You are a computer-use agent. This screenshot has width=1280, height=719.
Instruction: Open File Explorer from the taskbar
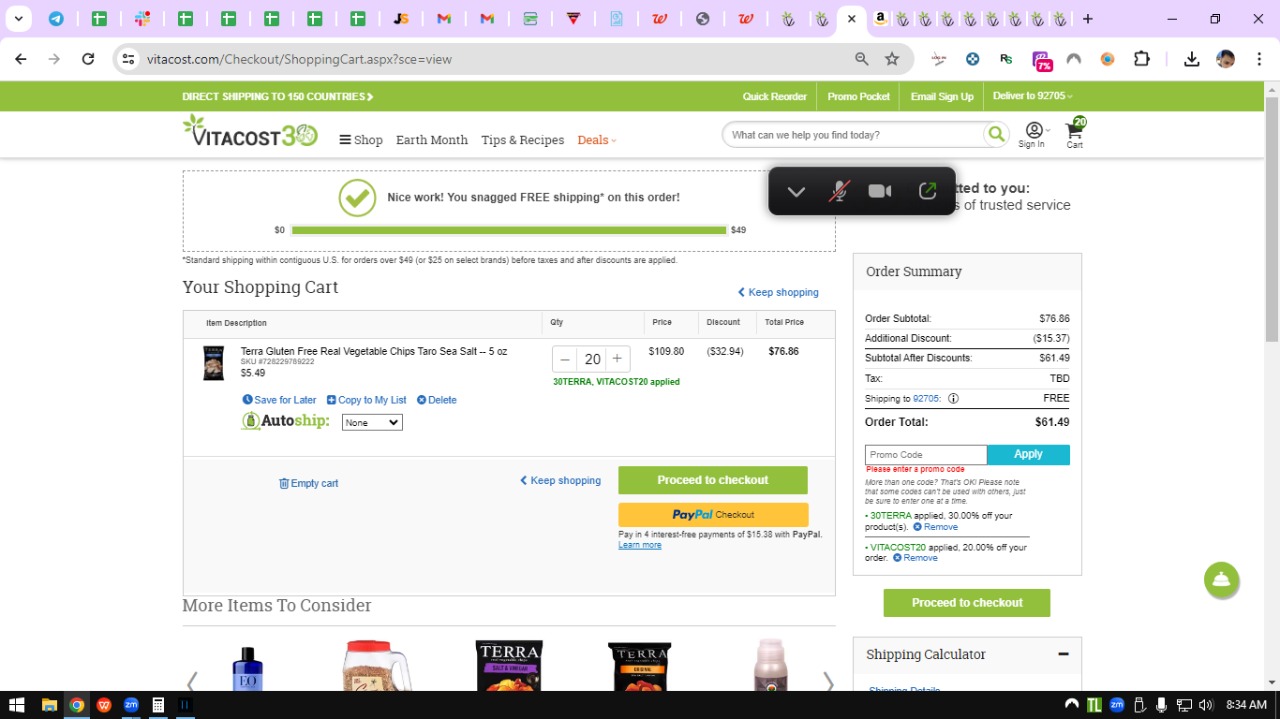(x=49, y=705)
